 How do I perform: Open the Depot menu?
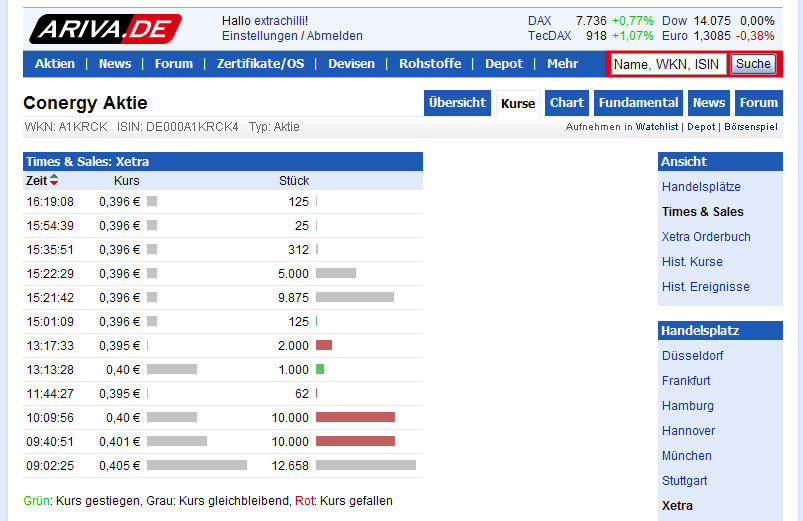pyautogui.click(x=504, y=64)
